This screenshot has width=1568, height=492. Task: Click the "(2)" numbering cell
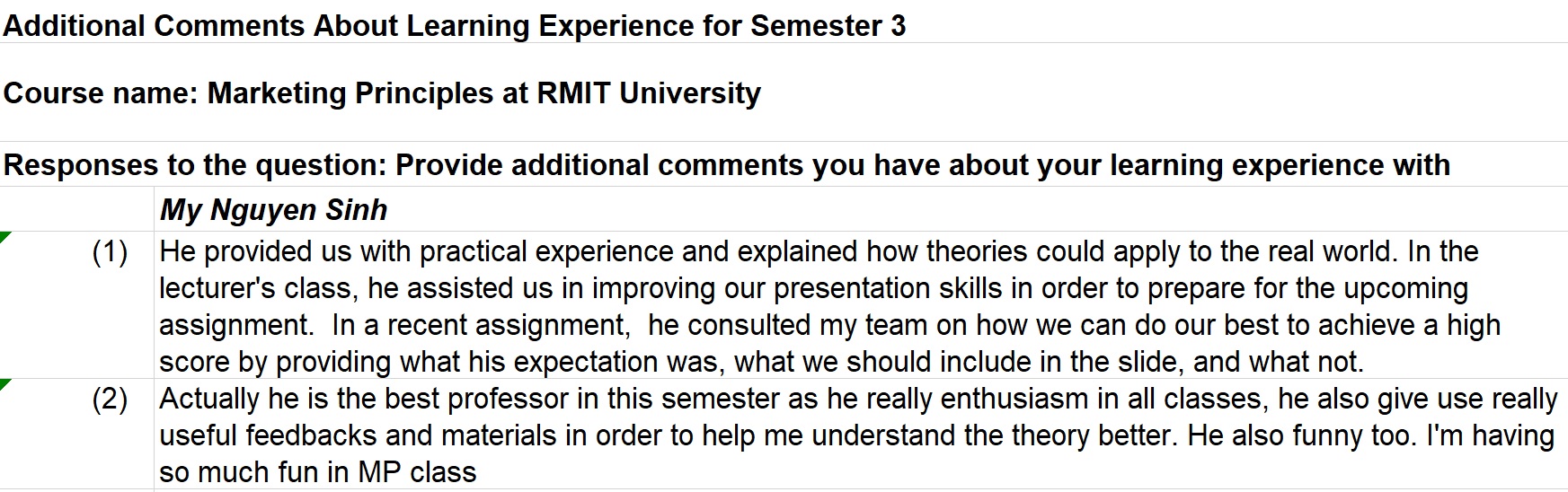pos(76,434)
